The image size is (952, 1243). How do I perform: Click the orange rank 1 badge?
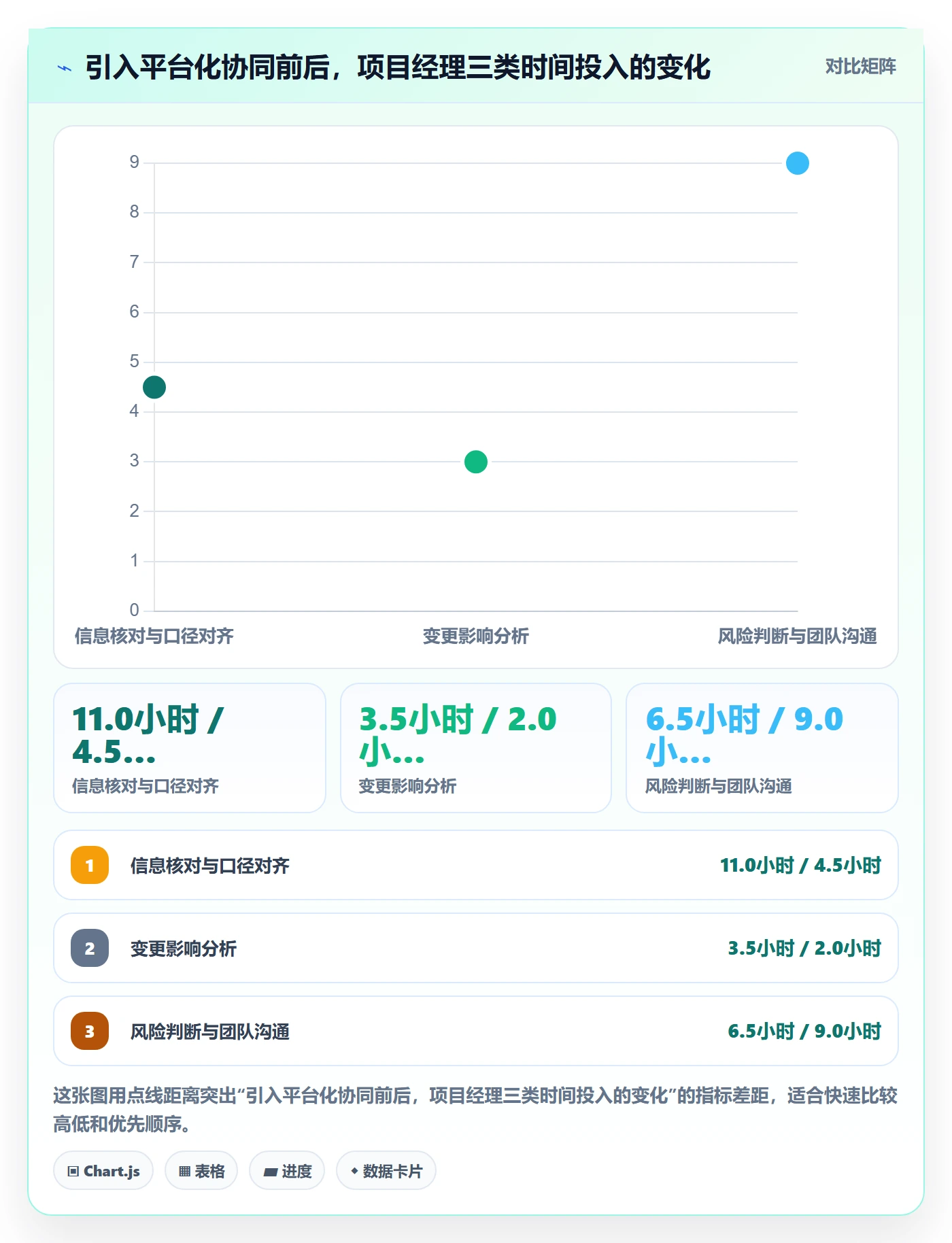pyautogui.click(x=90, y=865)
